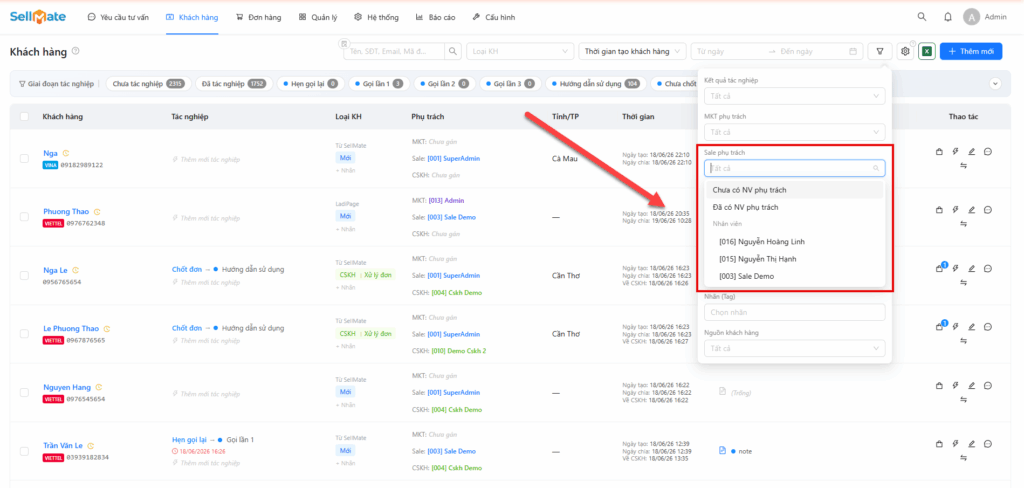1024x488 pixels.
Task: Click the transfer arrows icon in Nga's row
Action: pyautogui.click(x=963, y=166)
